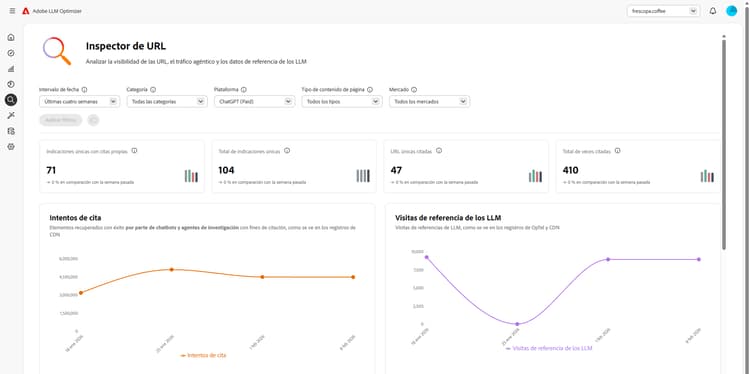Click the trend bars icon beside 104
Screen dimensions: 750x374
[x=363, y=176]
